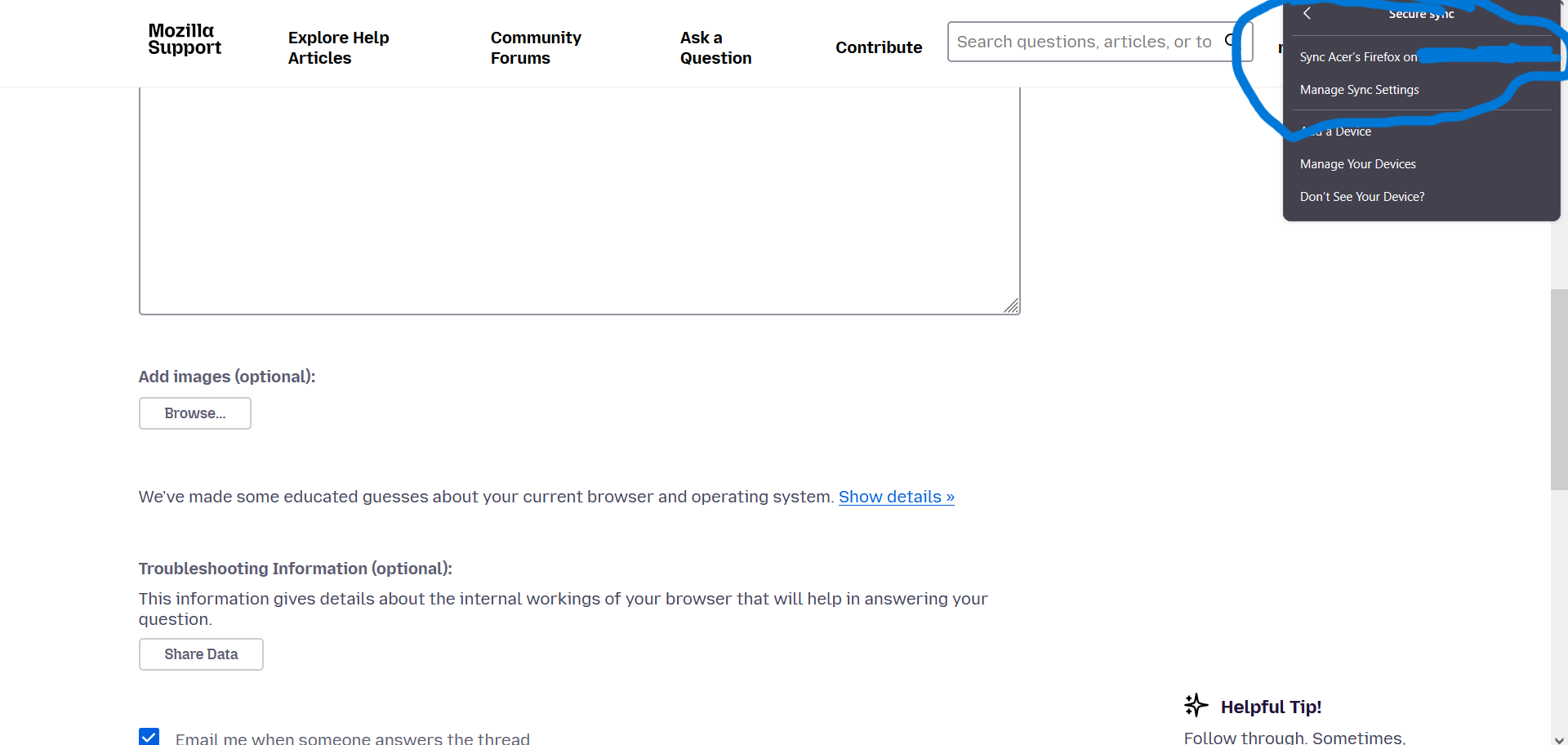
Task: Select Manage Your Devices entry
Action: click(1357, 164)
